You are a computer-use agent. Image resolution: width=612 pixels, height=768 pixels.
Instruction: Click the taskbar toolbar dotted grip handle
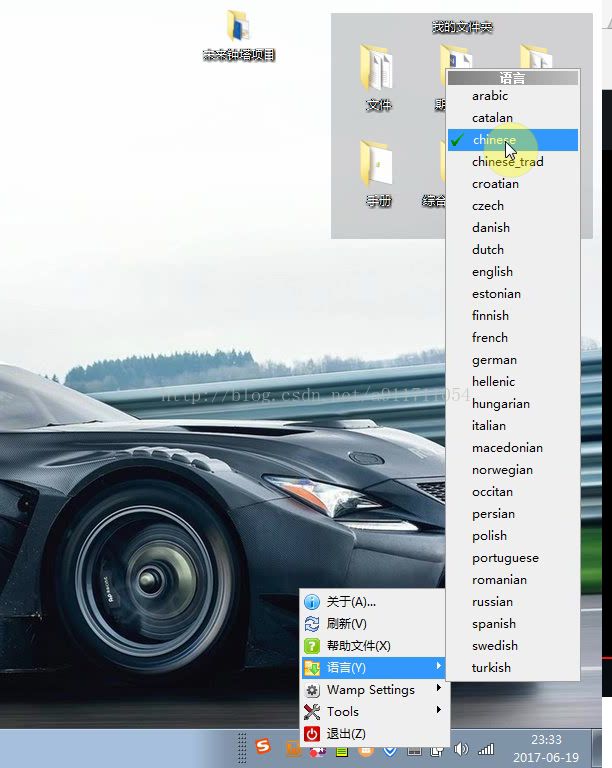(242, 748)
